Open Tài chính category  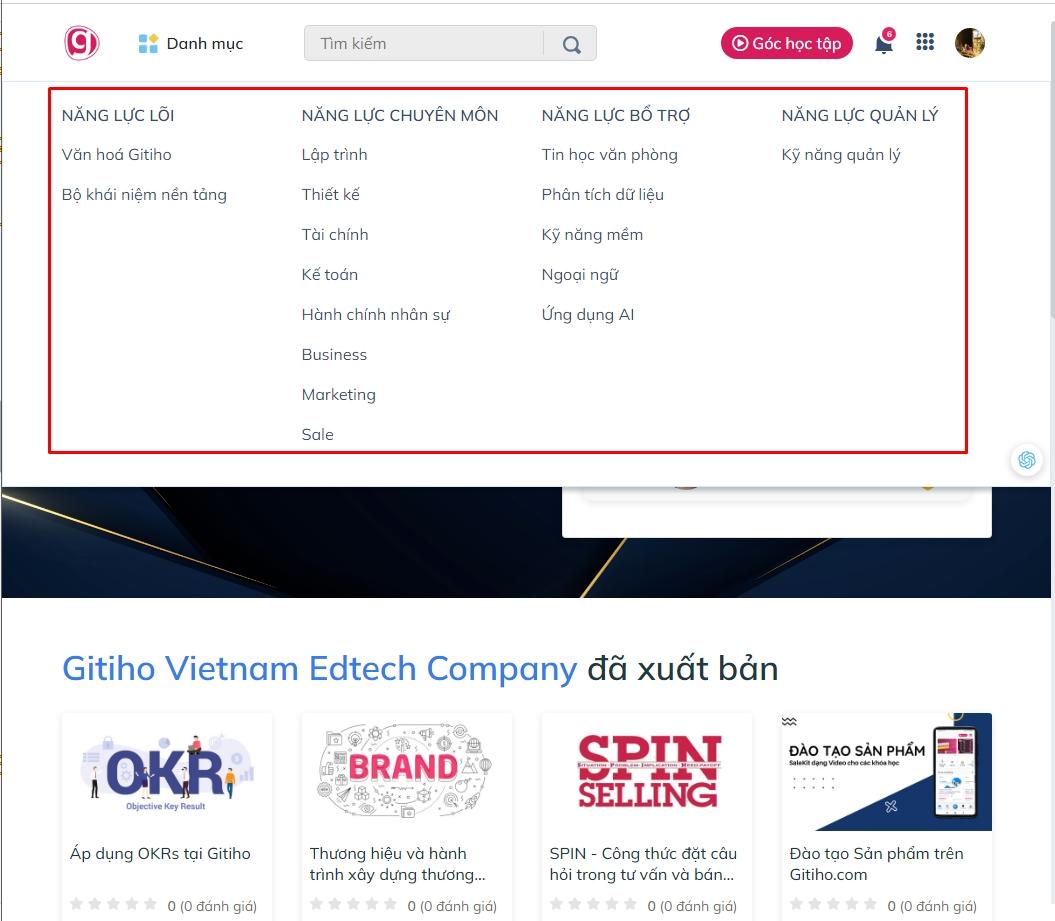(335, 235)
